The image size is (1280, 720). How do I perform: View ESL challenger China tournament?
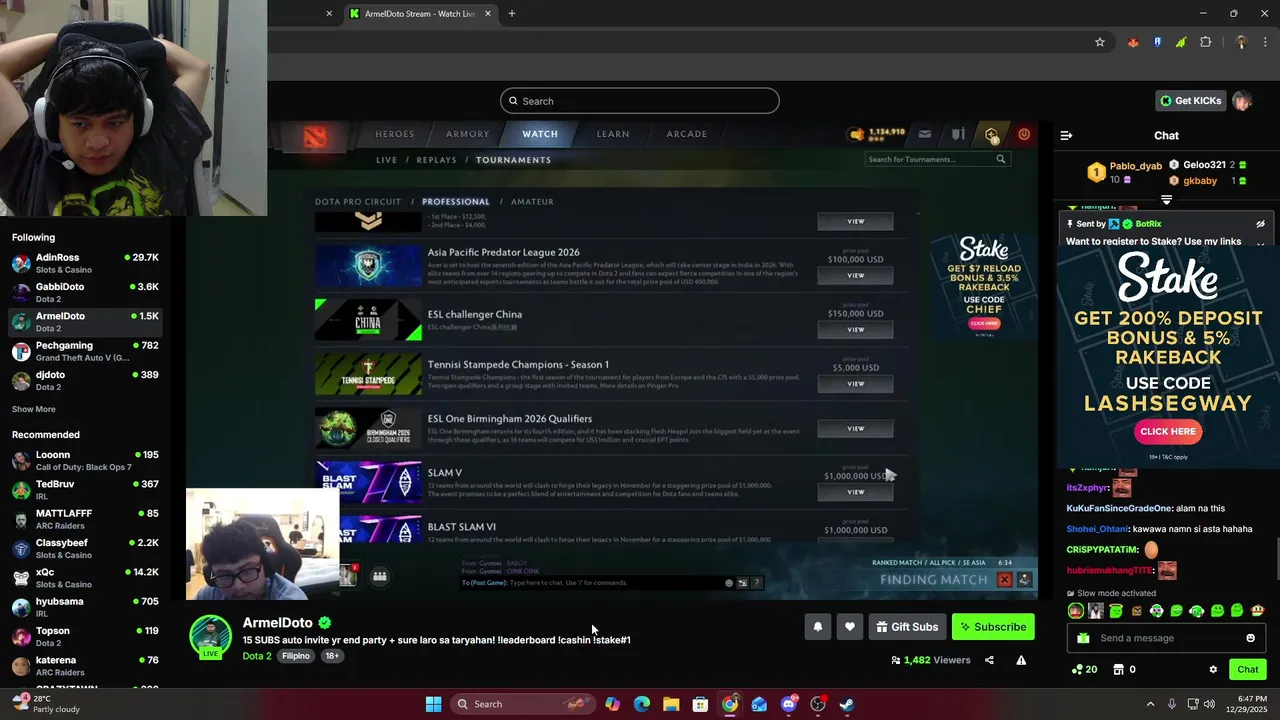pos(856,329)
